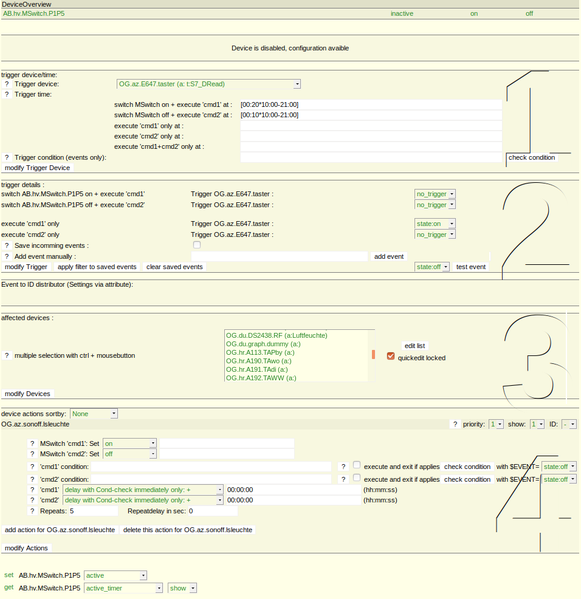Uncheck quickedit locked
The width and height of the screenshot is (581, 599).
click(390, 356)
